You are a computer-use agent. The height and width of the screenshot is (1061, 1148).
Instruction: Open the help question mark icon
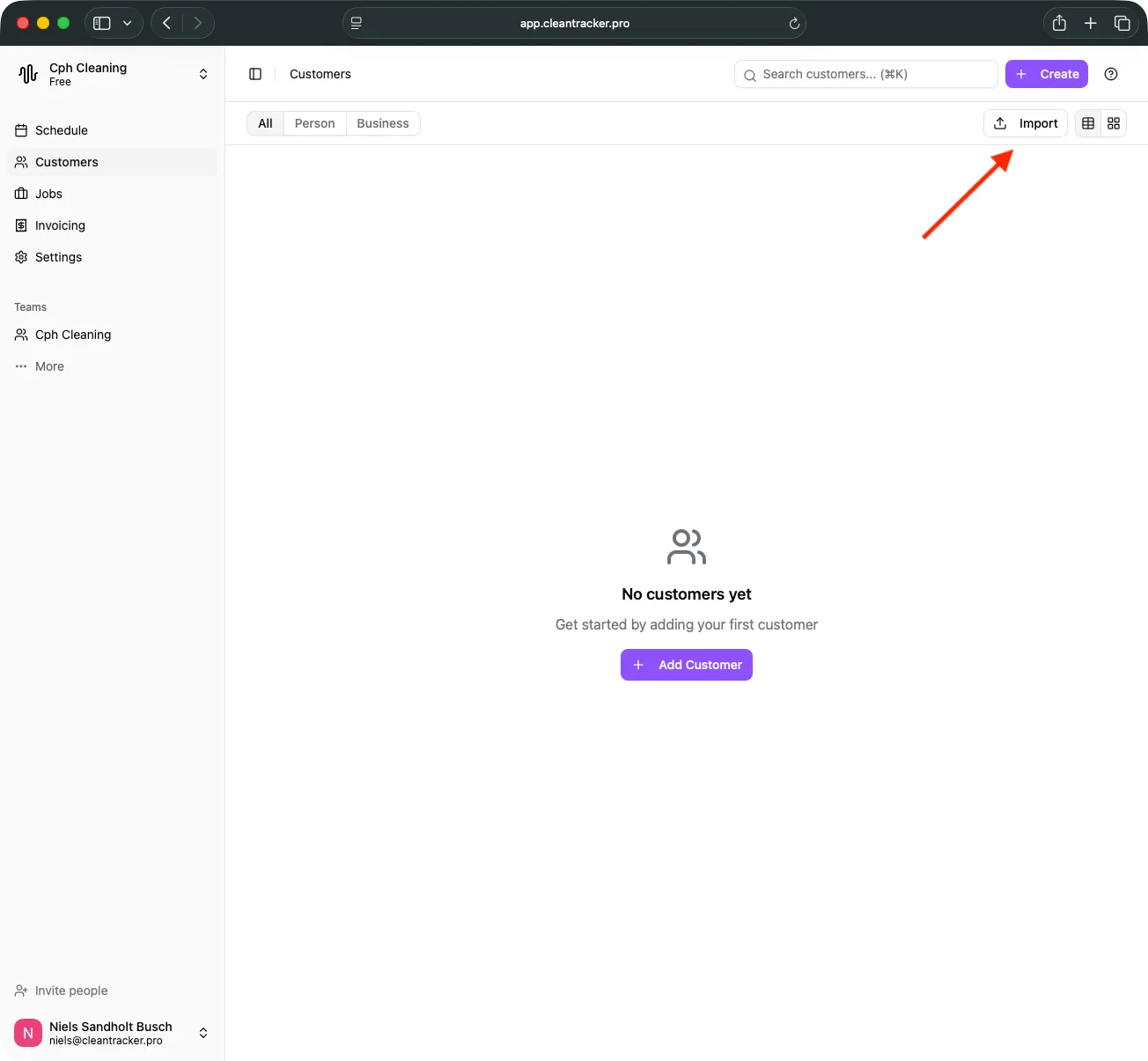(x=1110, y=74)
